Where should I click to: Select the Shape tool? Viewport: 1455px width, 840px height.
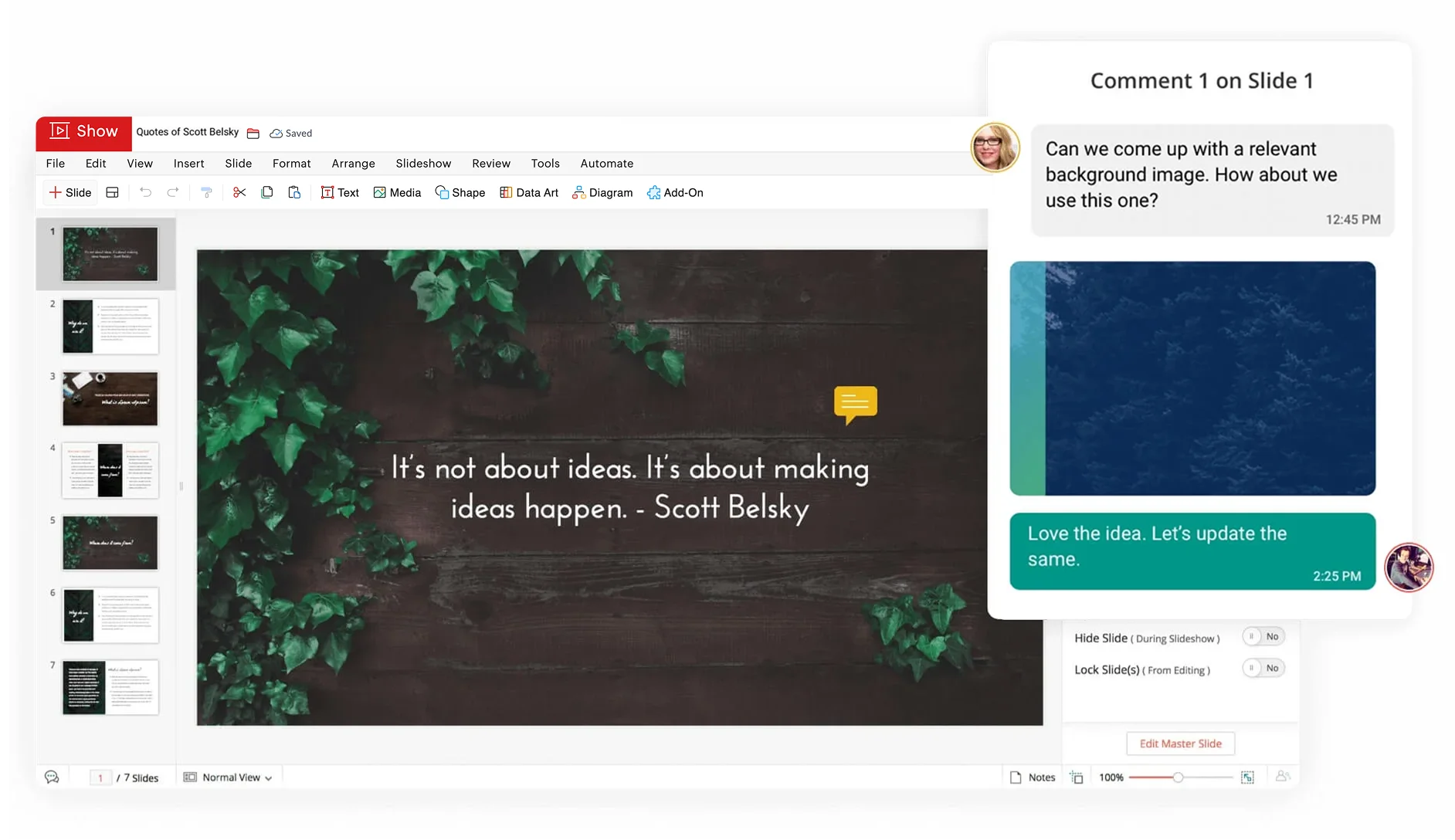point(460,192)
